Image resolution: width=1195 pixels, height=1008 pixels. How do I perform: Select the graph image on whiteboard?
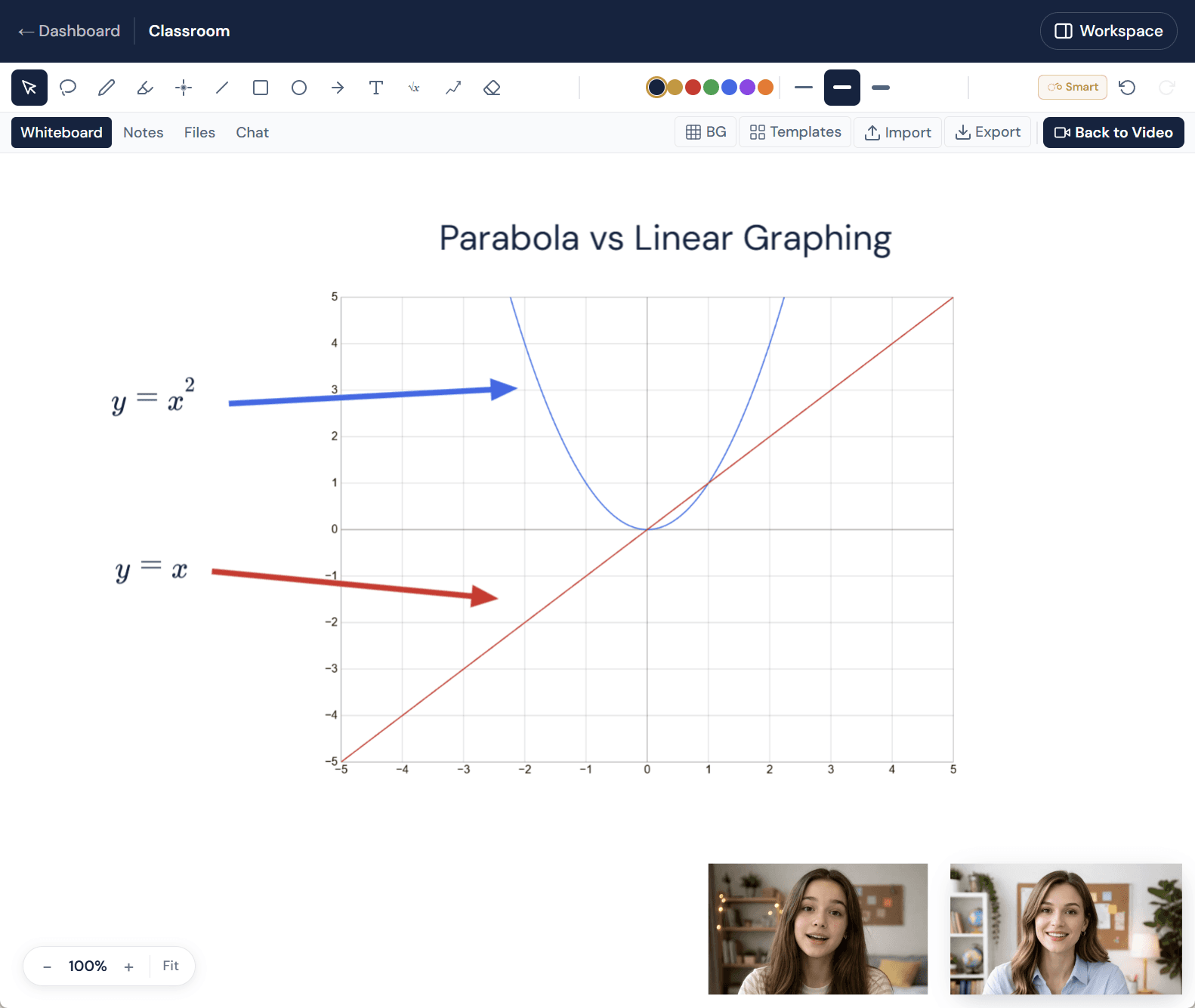point(641,534)
